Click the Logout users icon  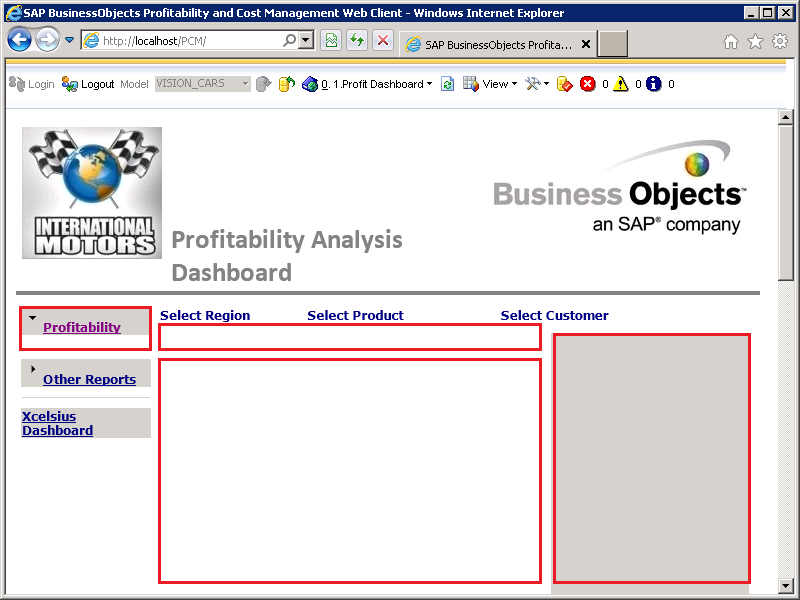click(69, 84)
